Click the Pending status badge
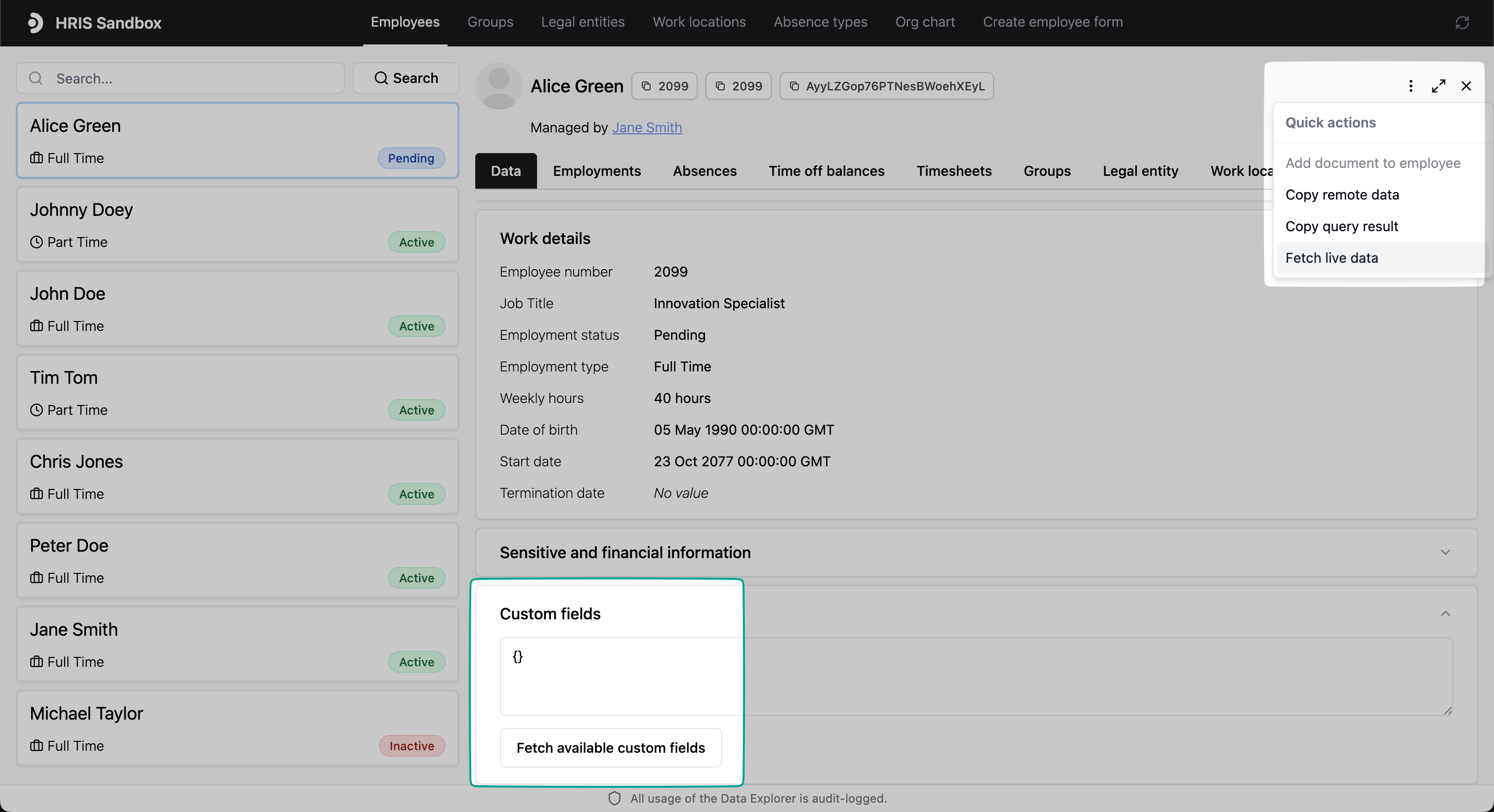Image resolution: width=1494 pixels, height=812 pixels. point(411,158)
